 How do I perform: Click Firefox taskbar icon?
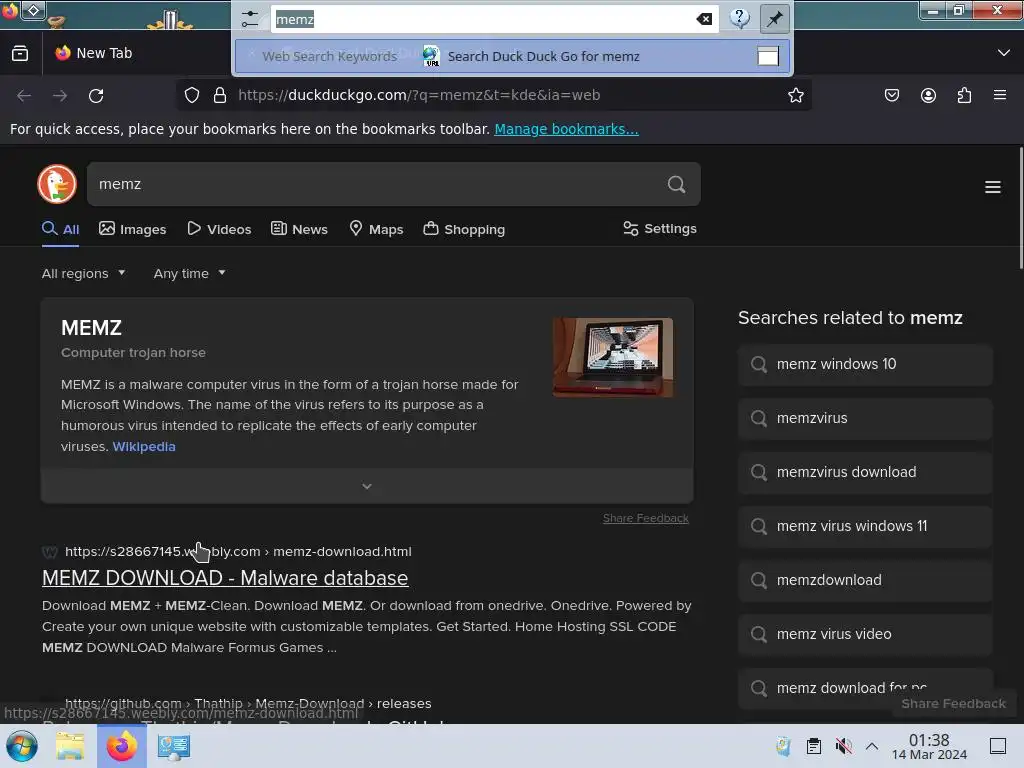(x=122, y=746)
